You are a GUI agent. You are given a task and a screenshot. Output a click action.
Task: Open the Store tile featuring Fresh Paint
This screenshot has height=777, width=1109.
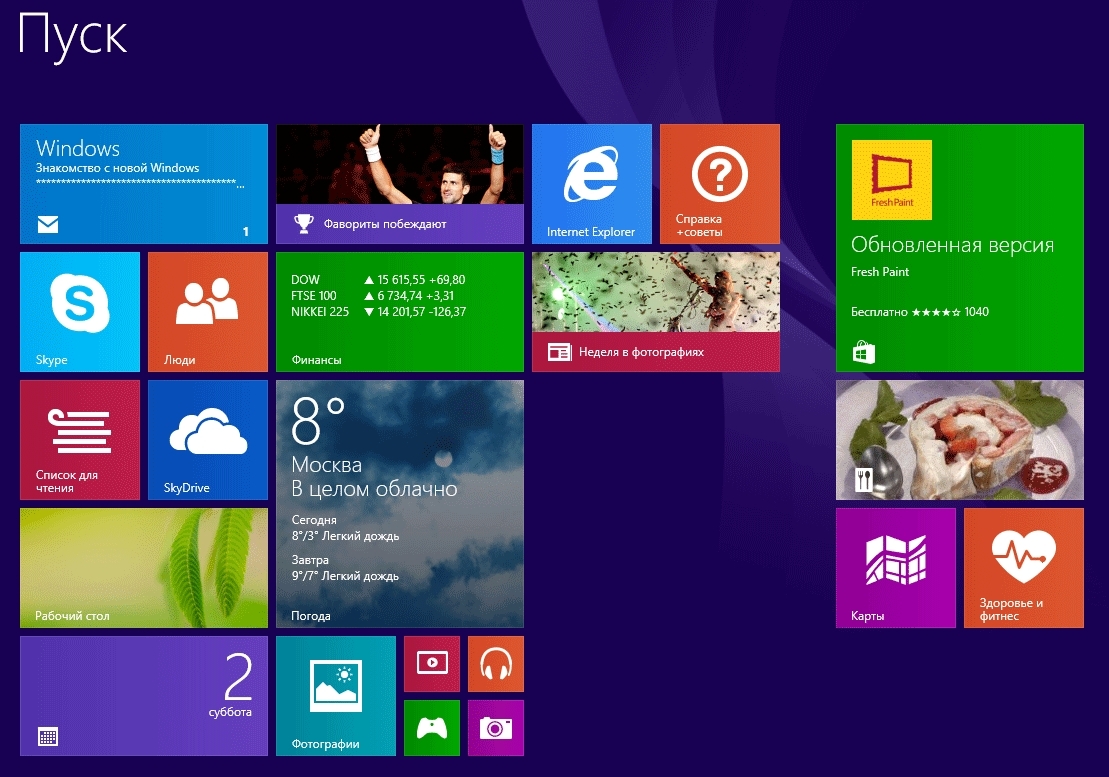tap(960, 248)
